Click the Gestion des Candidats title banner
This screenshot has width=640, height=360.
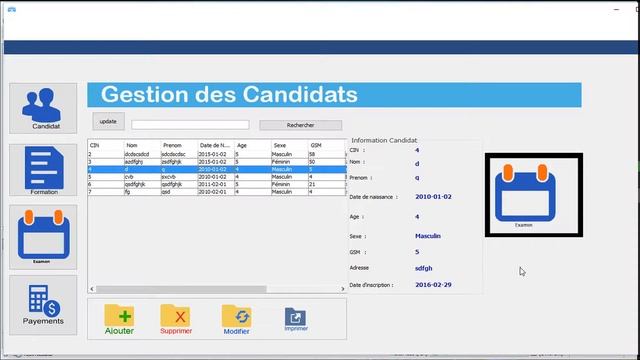(334, 95)
